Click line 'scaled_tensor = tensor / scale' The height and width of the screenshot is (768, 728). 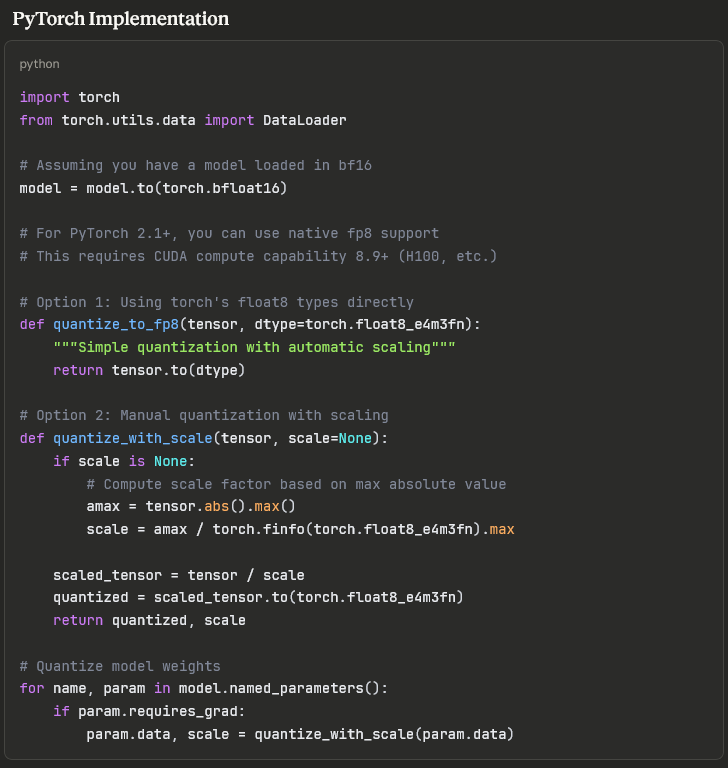coord(179,575)
